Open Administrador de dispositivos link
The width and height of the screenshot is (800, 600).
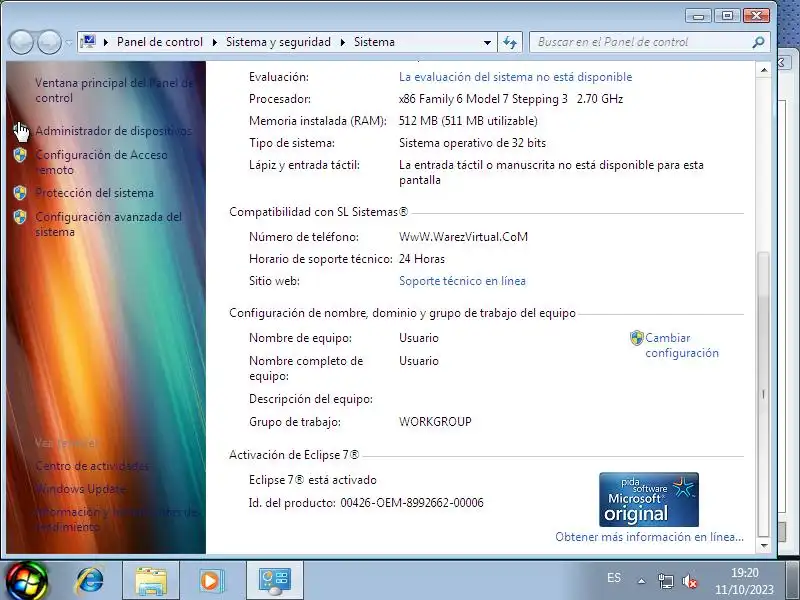coord(113,131)
